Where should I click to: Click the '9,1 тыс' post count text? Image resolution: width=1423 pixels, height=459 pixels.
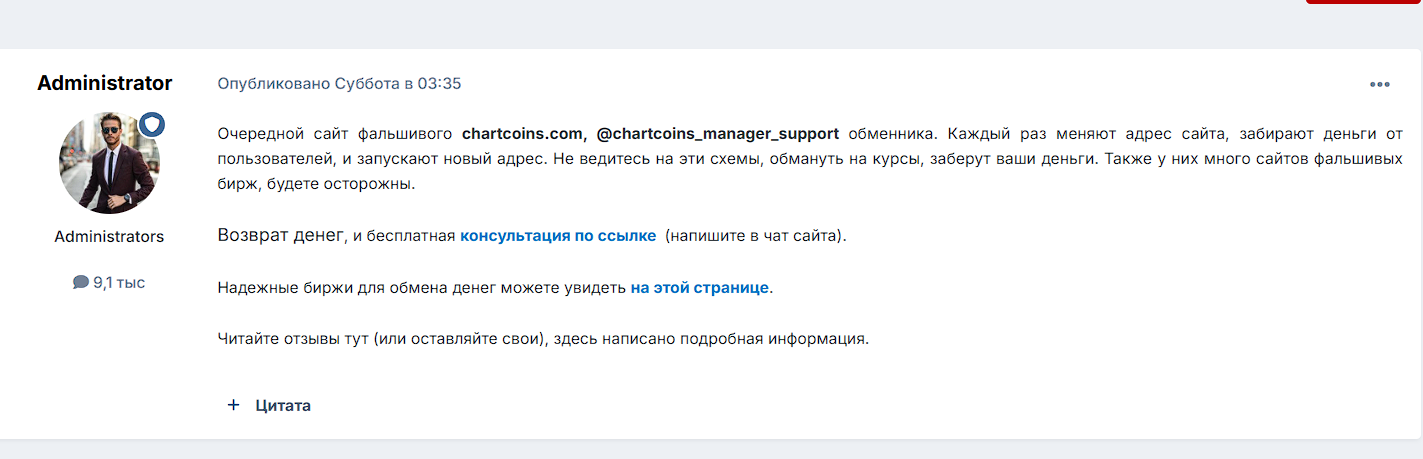pos(119,283)
